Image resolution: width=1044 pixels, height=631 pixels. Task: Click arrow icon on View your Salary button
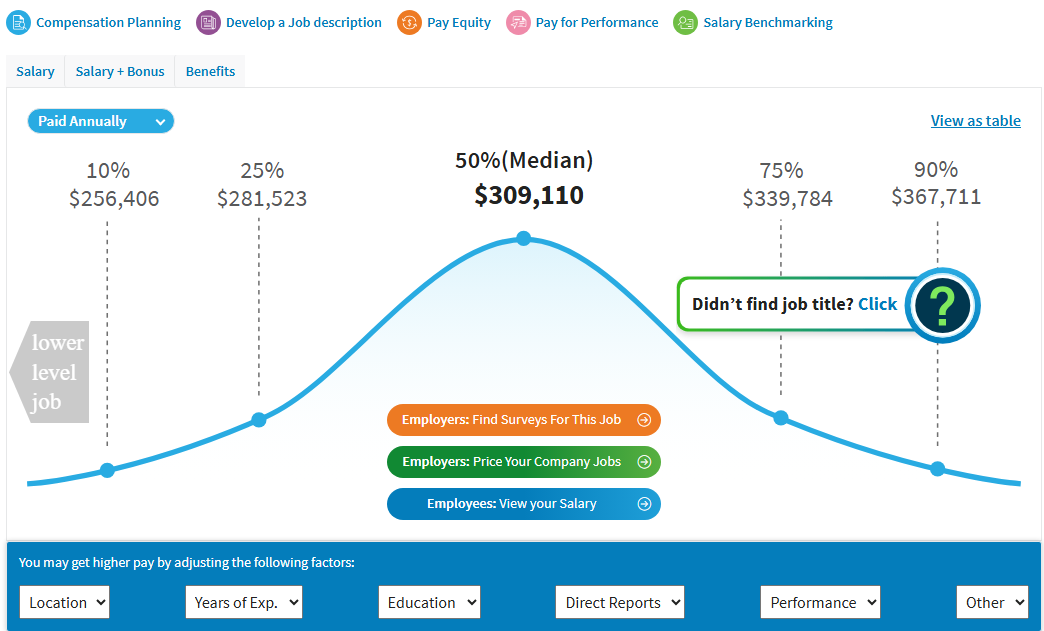(644, 504)
